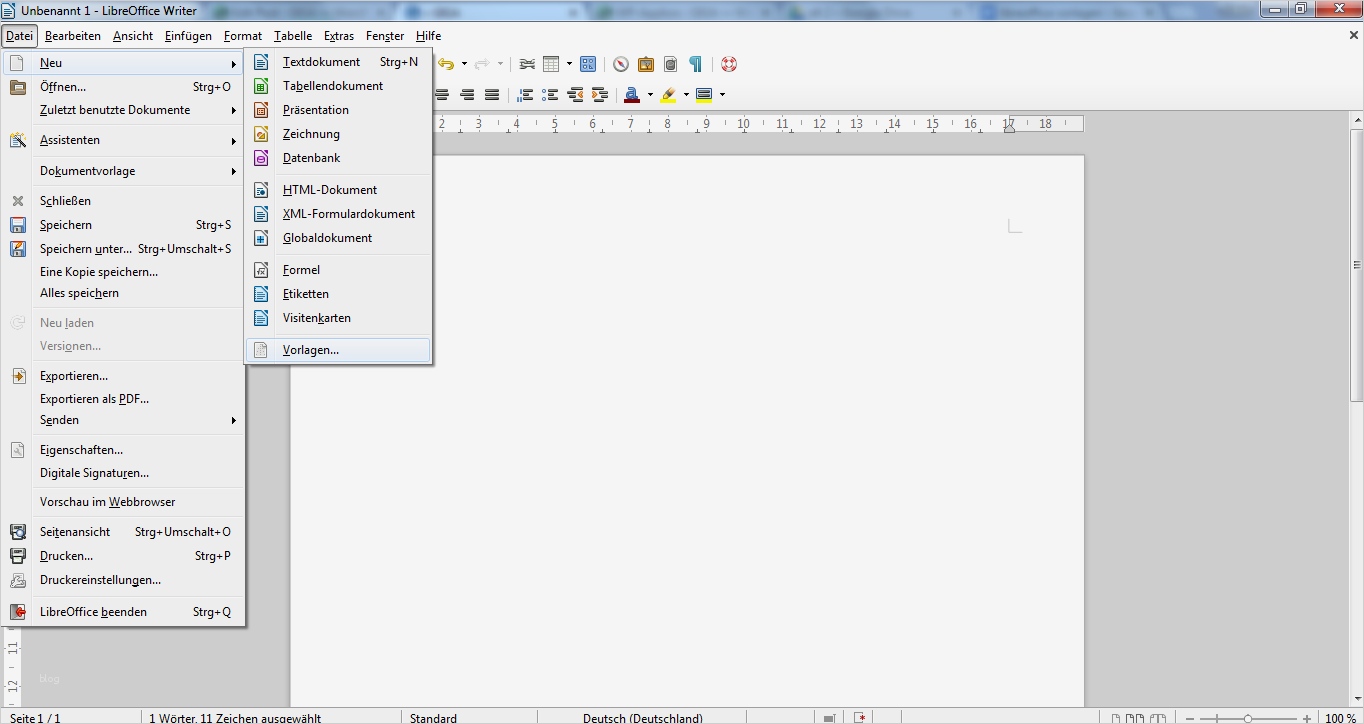Toggle justified paragraph alignment
This screenshot has width=1364, height=724.
pos(491,95)
